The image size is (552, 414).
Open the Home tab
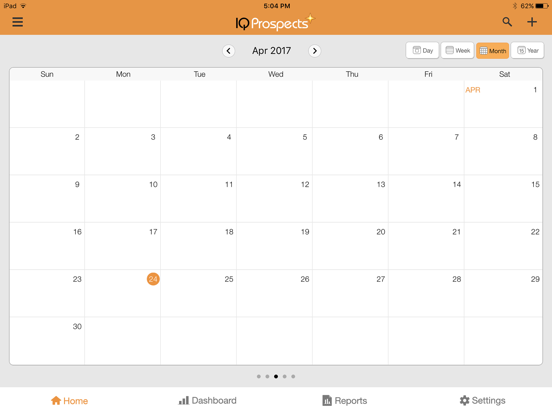[69, 401]
